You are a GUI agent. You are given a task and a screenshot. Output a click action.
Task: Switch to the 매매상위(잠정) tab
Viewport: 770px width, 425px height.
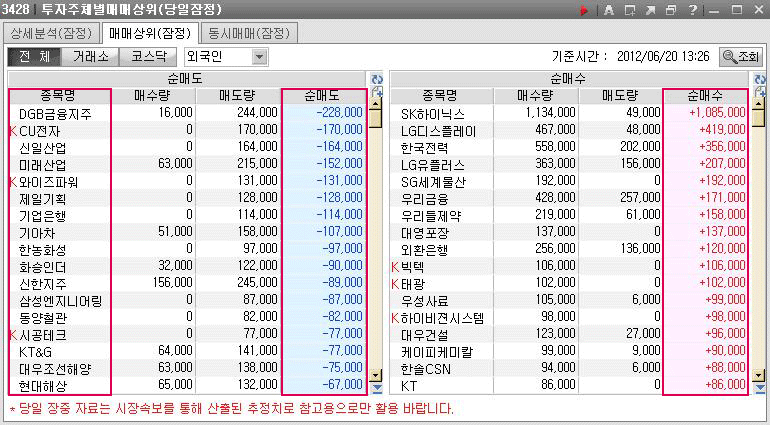pyautogui.click(x=150, y=33)
